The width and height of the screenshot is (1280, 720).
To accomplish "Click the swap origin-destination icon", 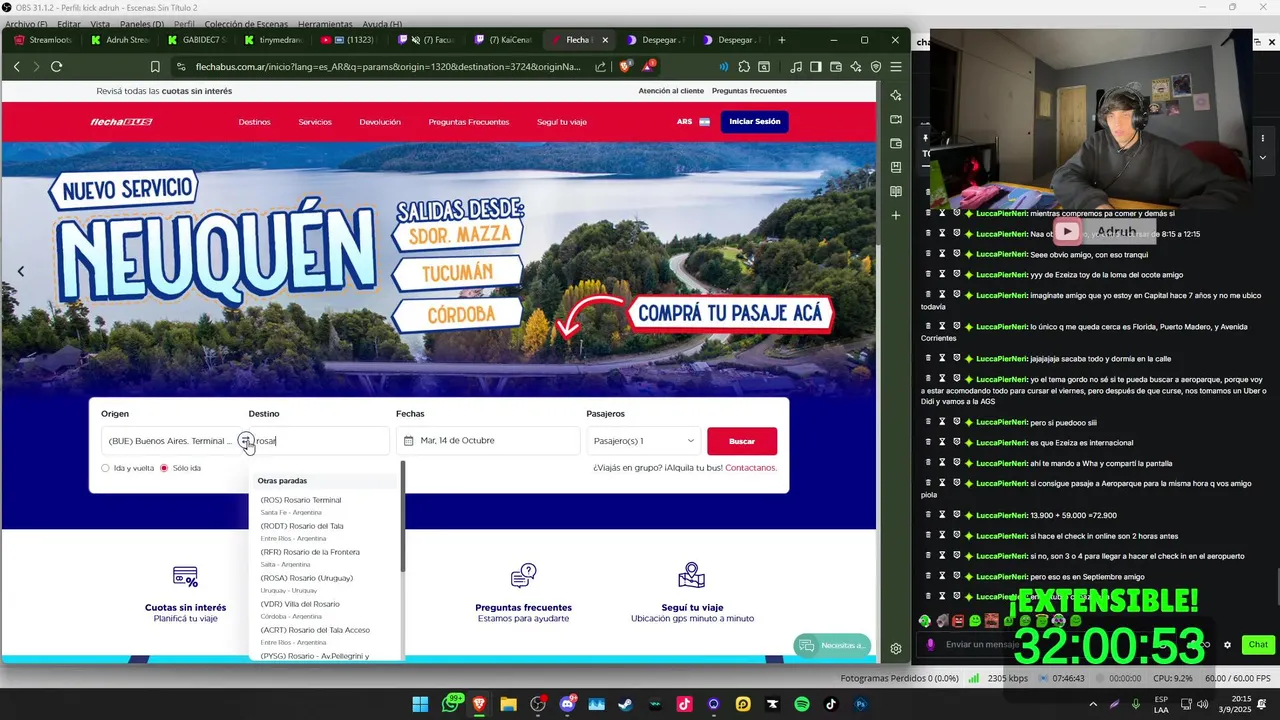I will (245, 441).
